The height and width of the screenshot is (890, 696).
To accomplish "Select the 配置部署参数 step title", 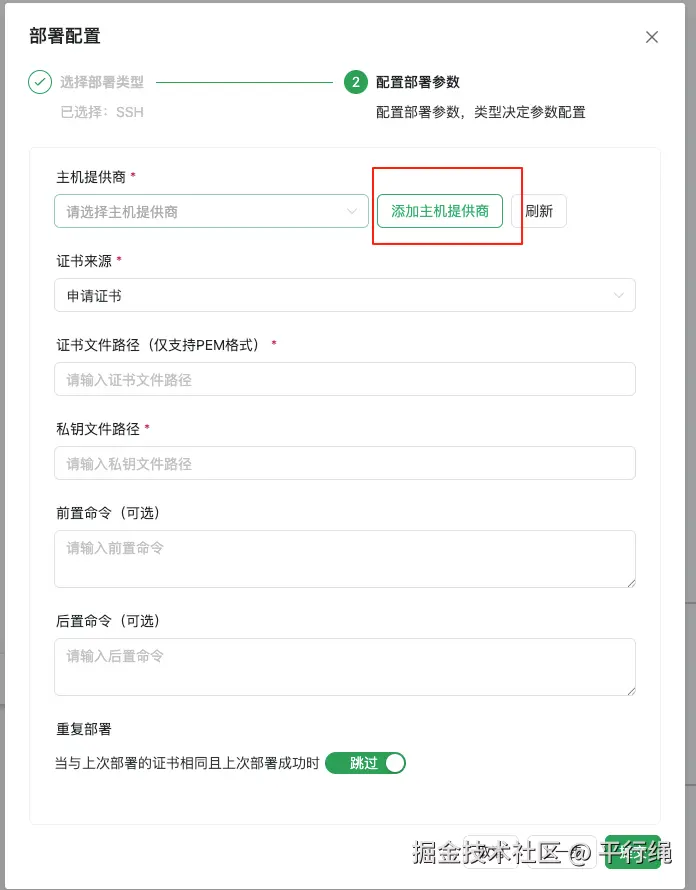I will [418, 82].
